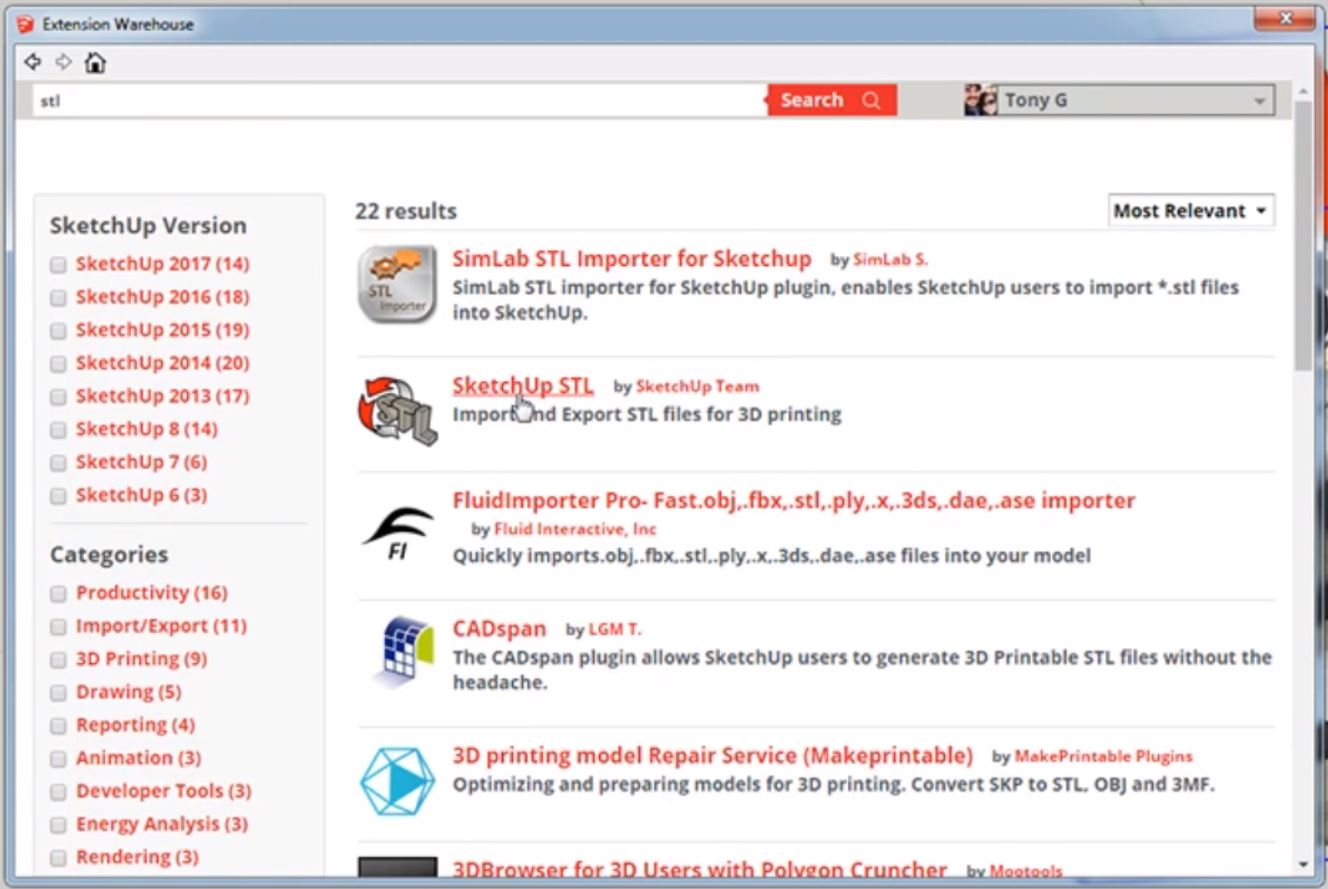Click author link MakePrintable Plugins

point(1104,756)
